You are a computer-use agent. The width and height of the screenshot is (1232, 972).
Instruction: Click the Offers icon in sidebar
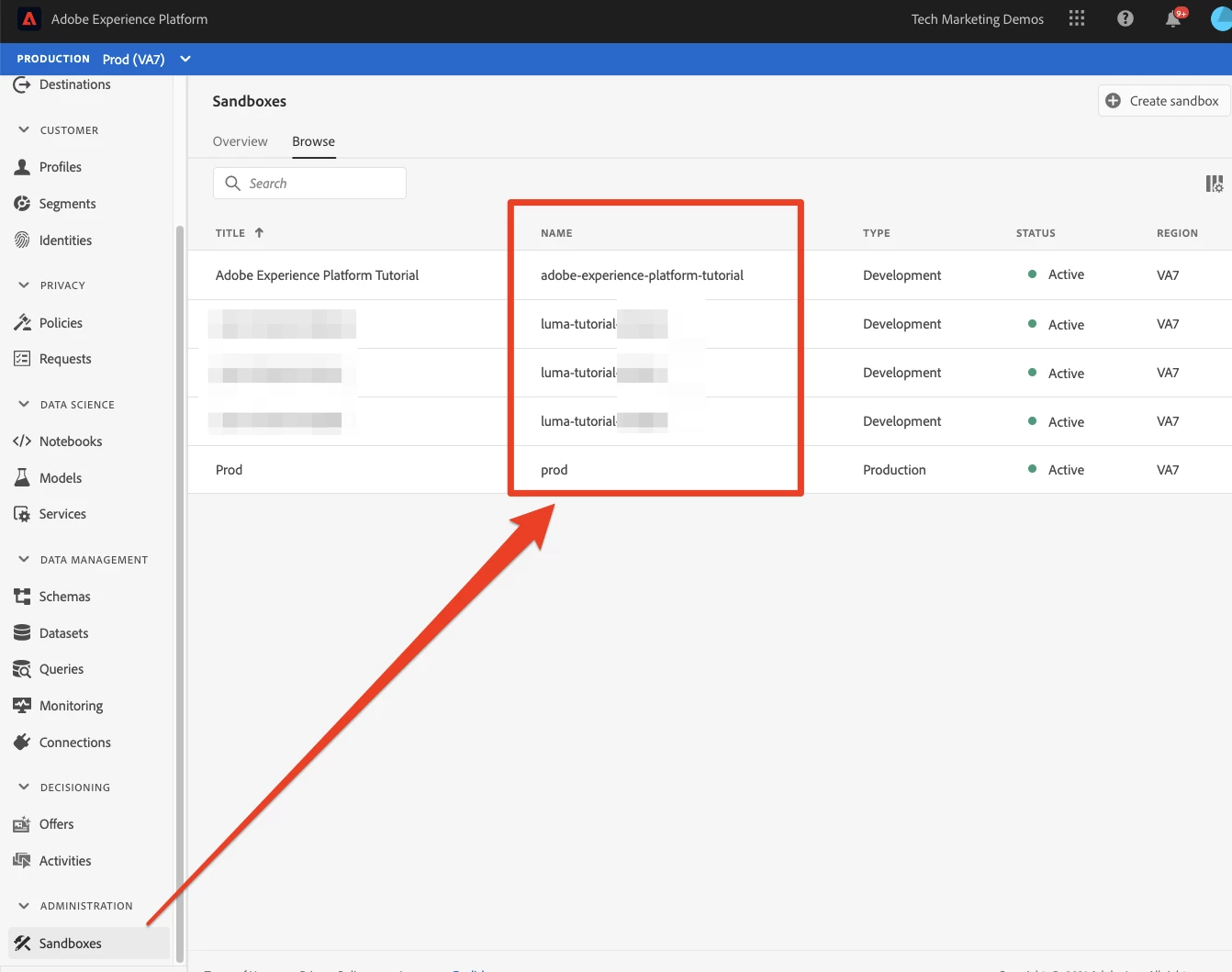click(x=22, y=824)
